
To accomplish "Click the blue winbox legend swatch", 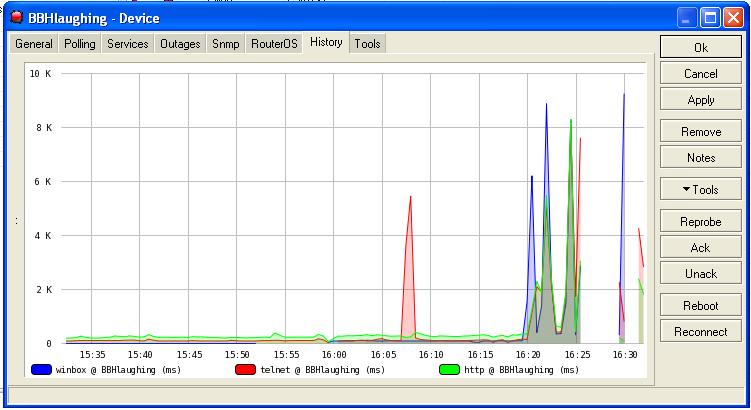I will pyautogui.click(x=41, y=370).
